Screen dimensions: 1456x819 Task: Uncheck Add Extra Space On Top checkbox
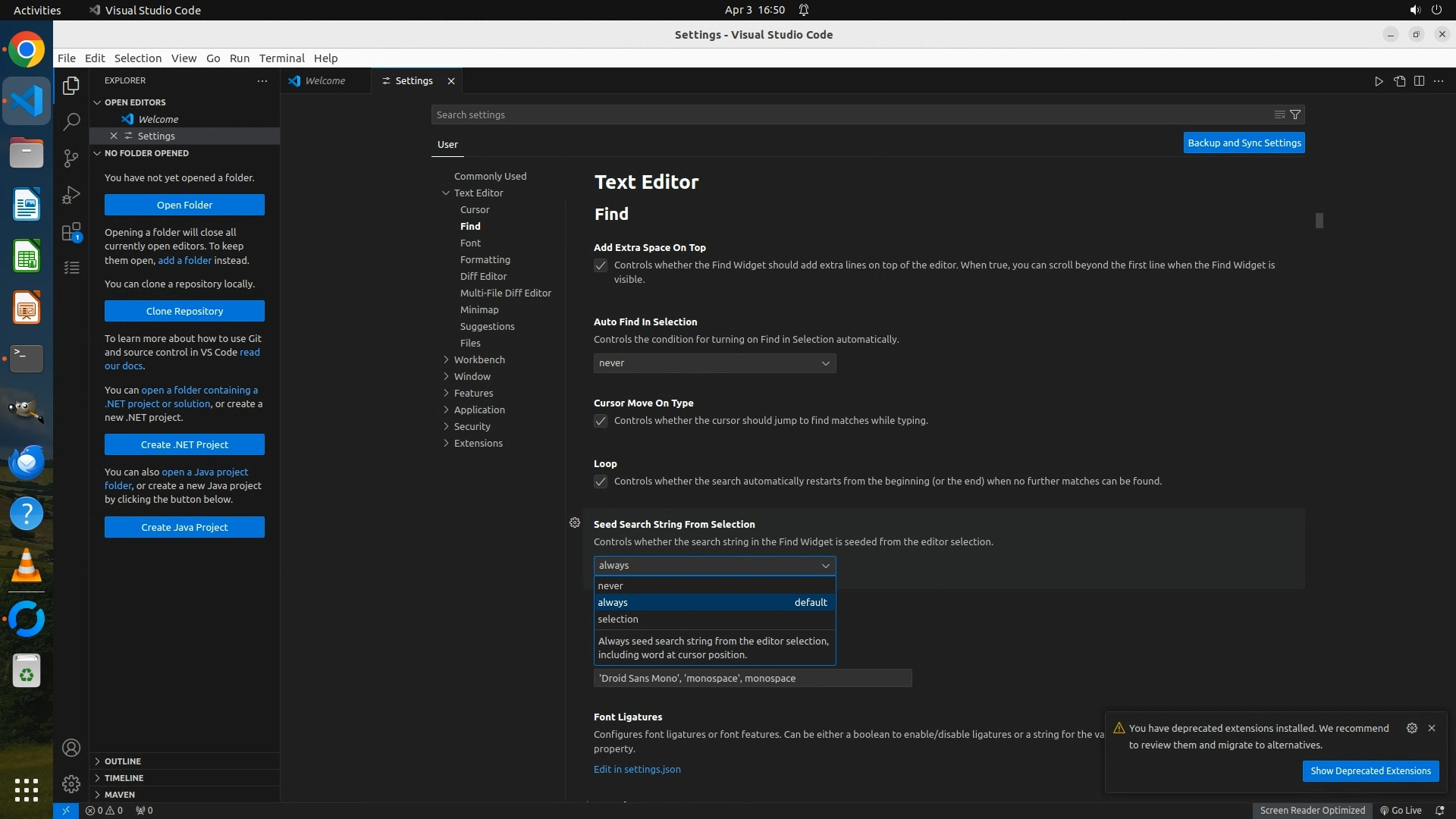pyautogui.click(x=601, y=265)
